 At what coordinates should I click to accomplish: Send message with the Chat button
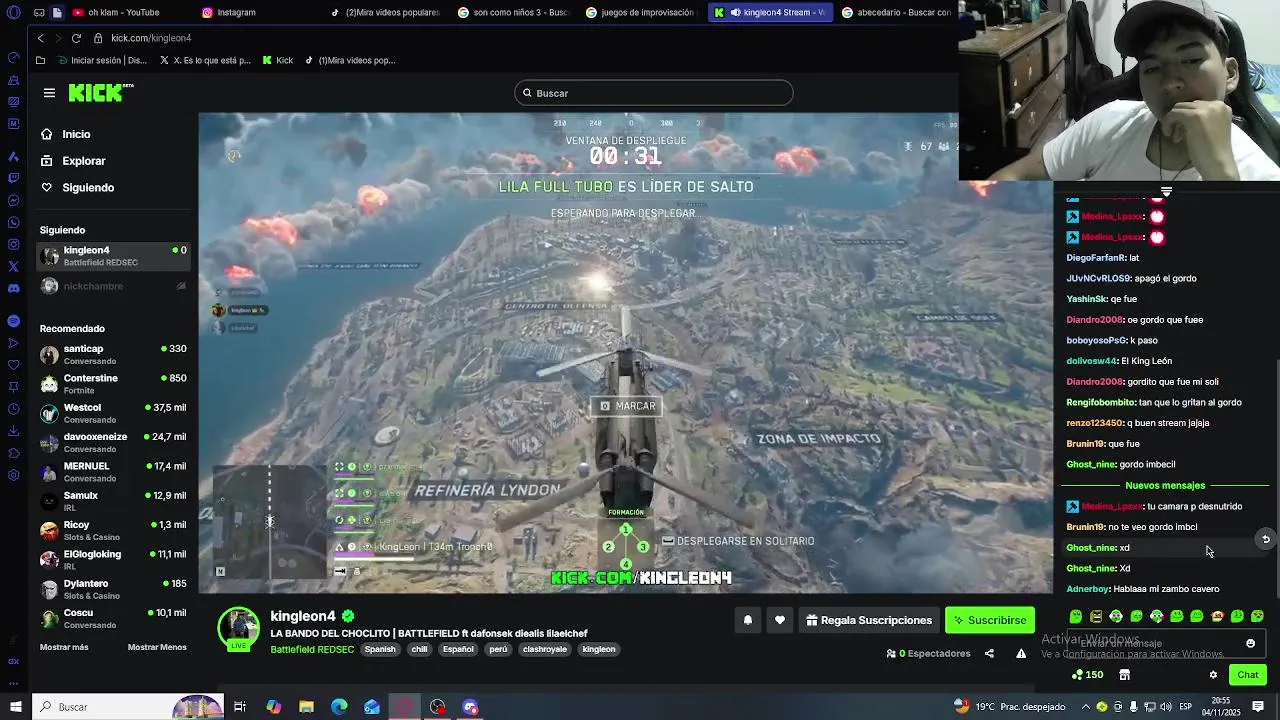(1247, 675)
